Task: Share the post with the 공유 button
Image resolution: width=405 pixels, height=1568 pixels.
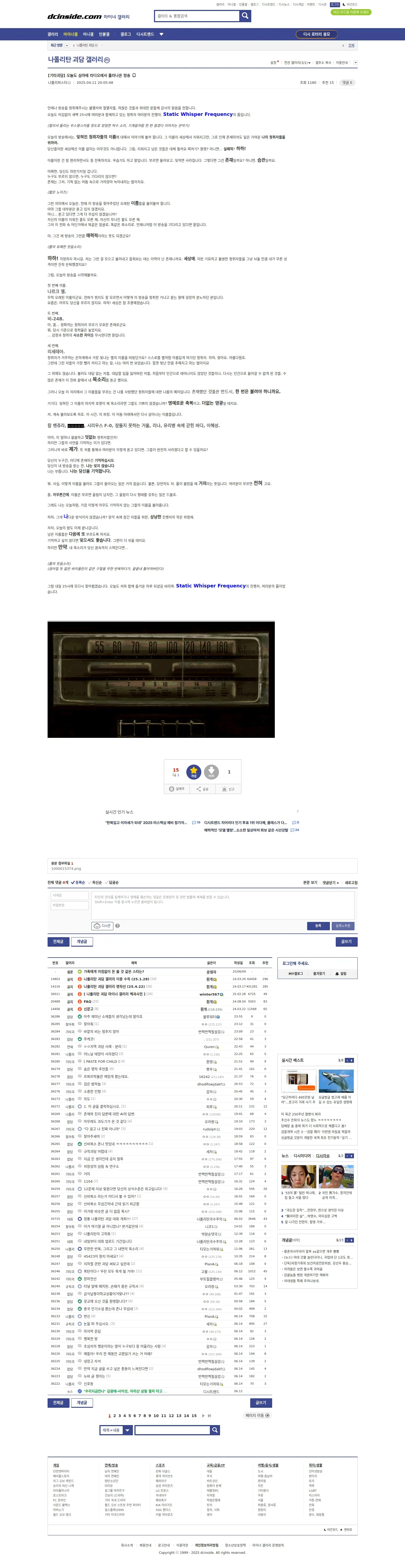Action: [203, 789]
